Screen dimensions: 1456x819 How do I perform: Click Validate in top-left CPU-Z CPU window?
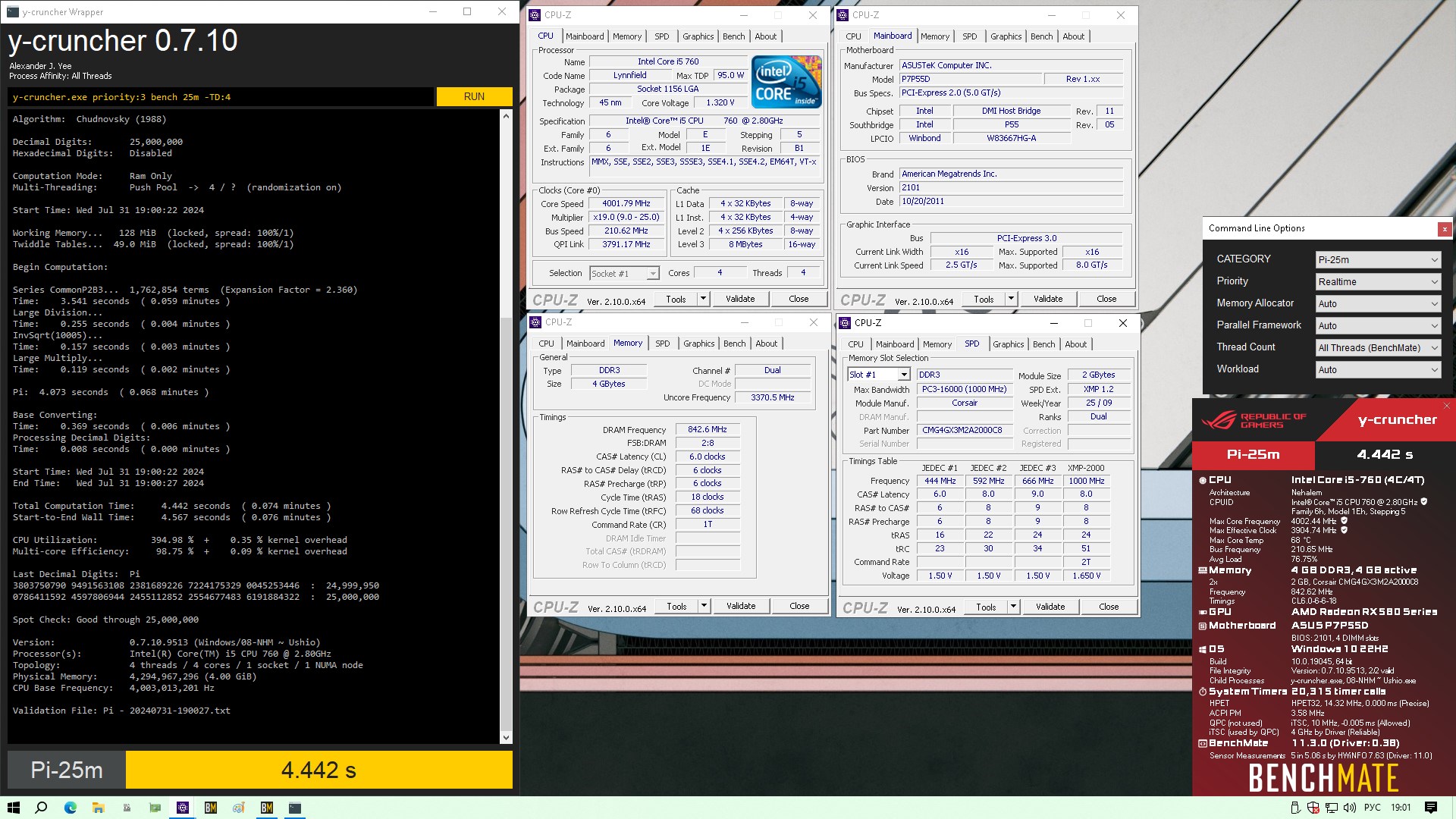(x=740, y=299)
